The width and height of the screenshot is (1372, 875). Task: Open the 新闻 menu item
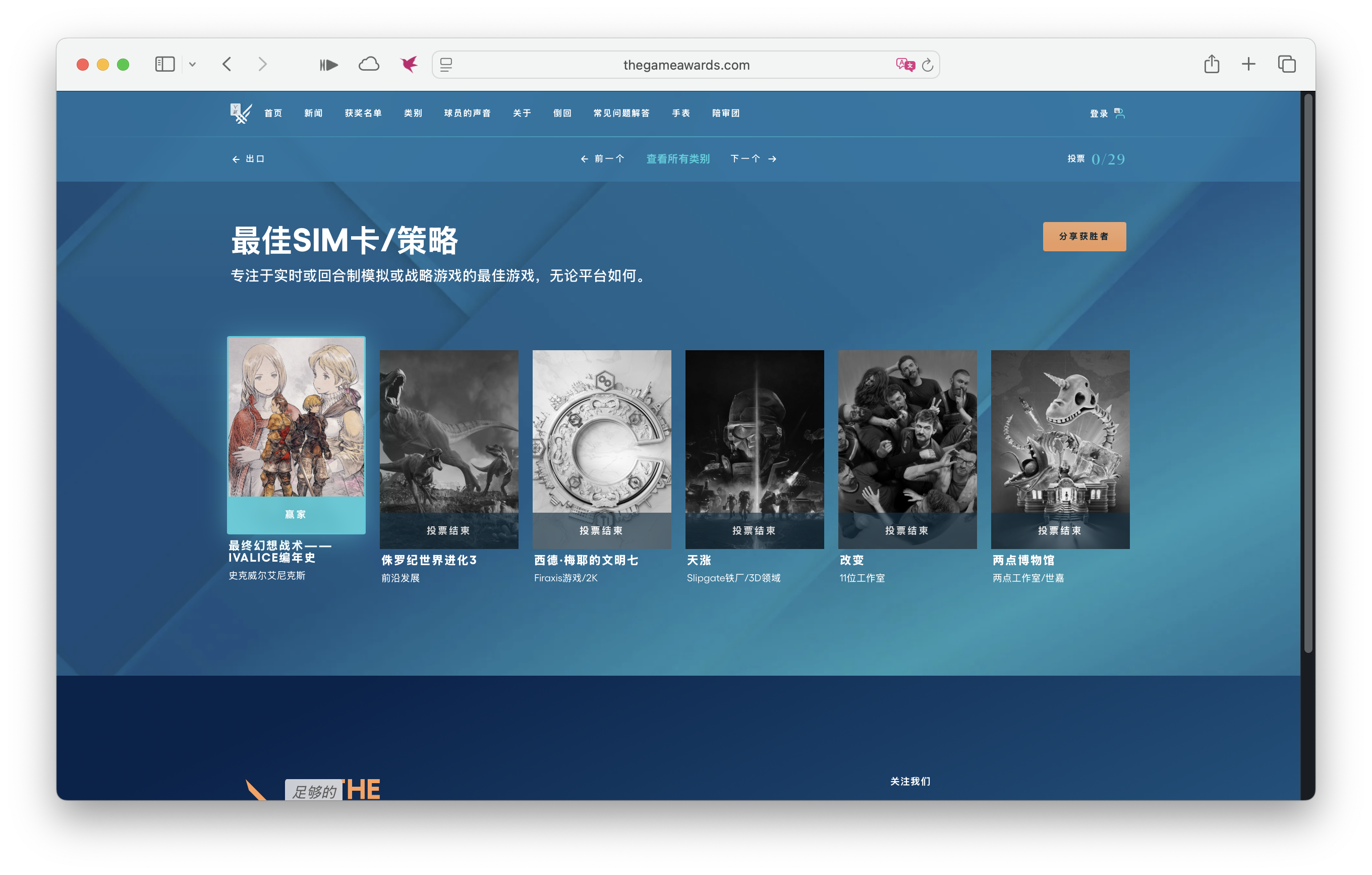tap(313, 113)
